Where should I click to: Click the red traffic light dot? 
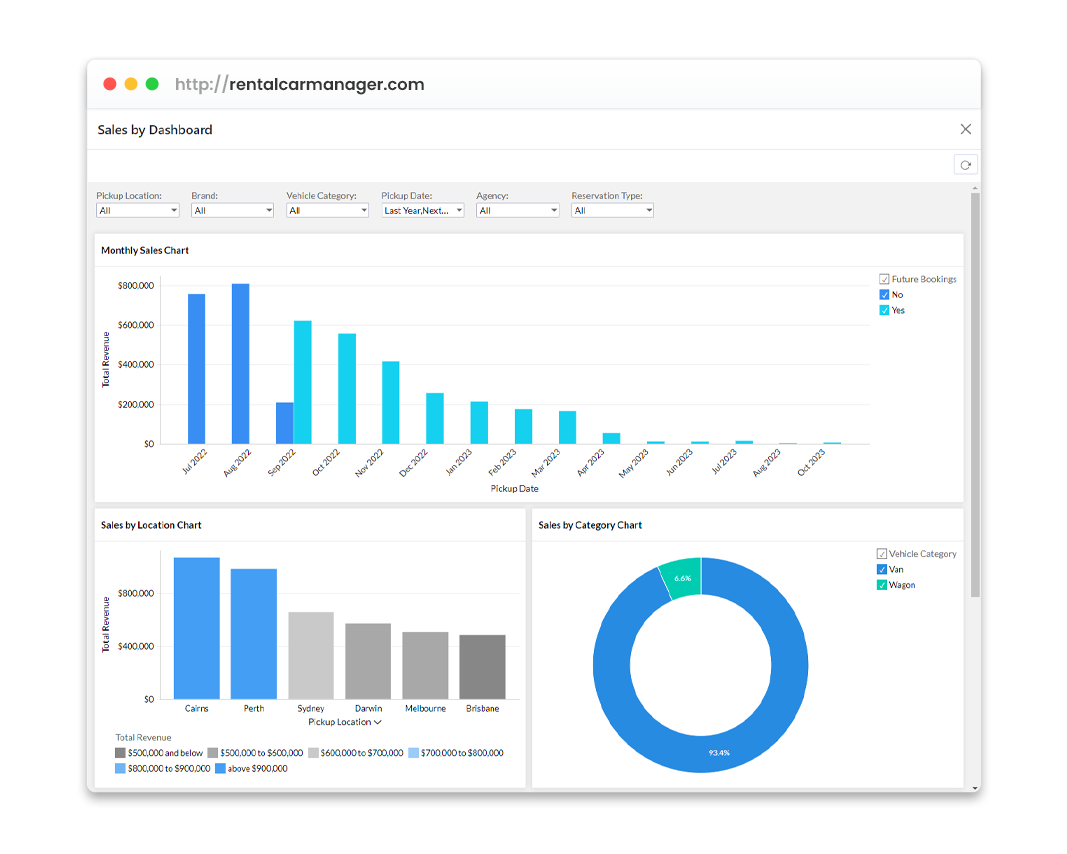[110, 84]
